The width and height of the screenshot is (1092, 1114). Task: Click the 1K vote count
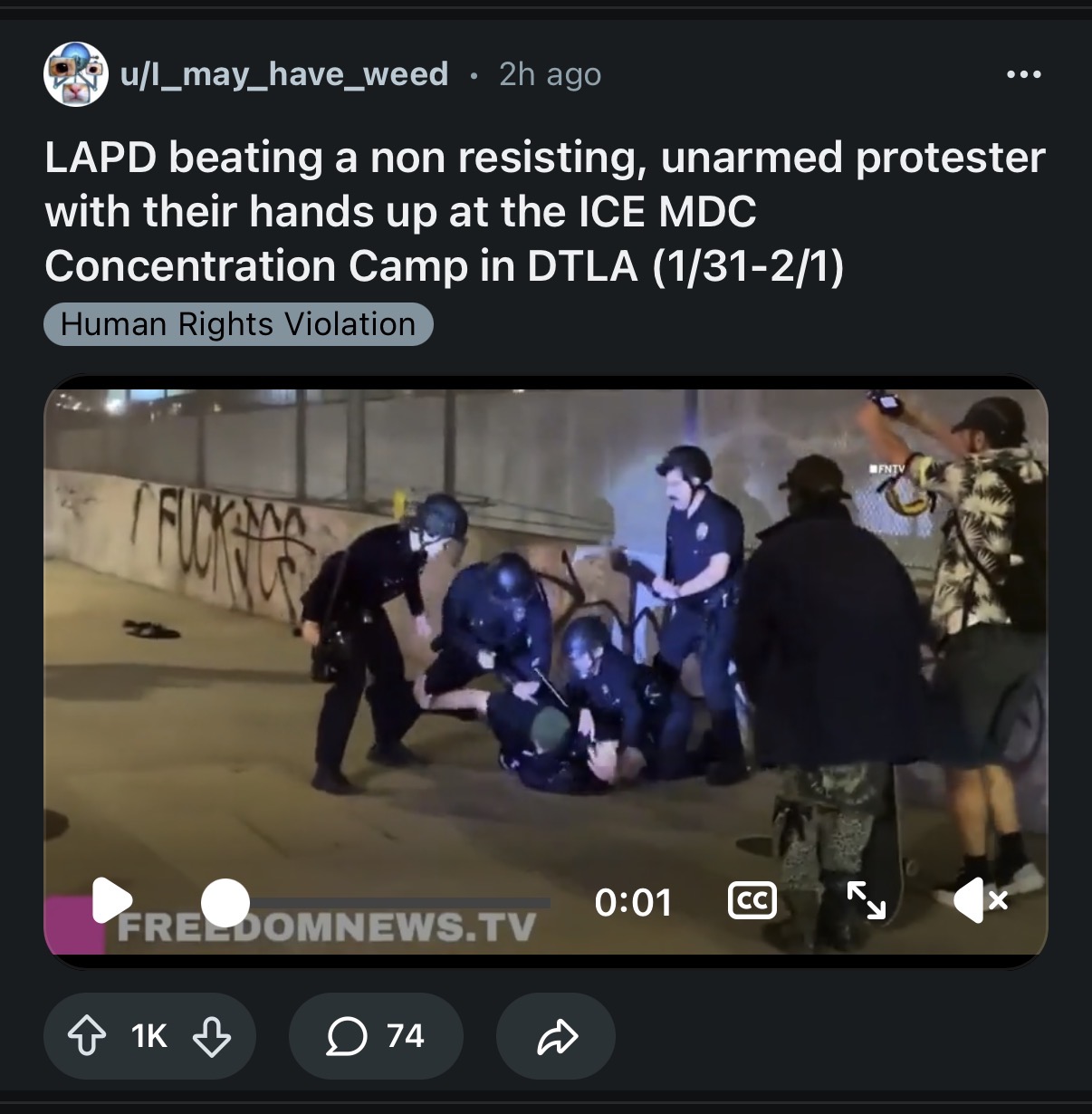click(149, 1036)
